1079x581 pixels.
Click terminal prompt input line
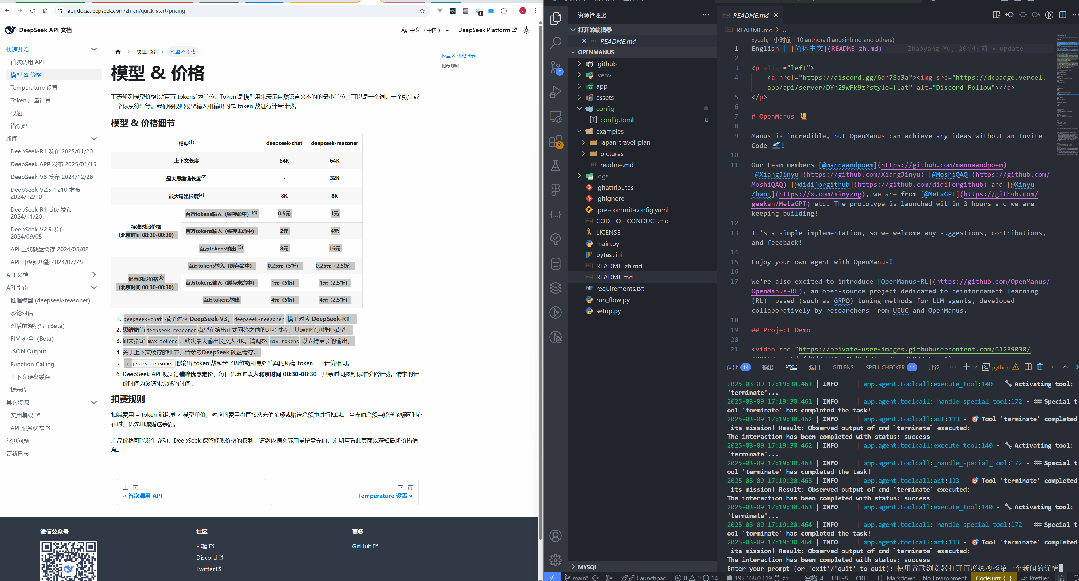(895, 569)
